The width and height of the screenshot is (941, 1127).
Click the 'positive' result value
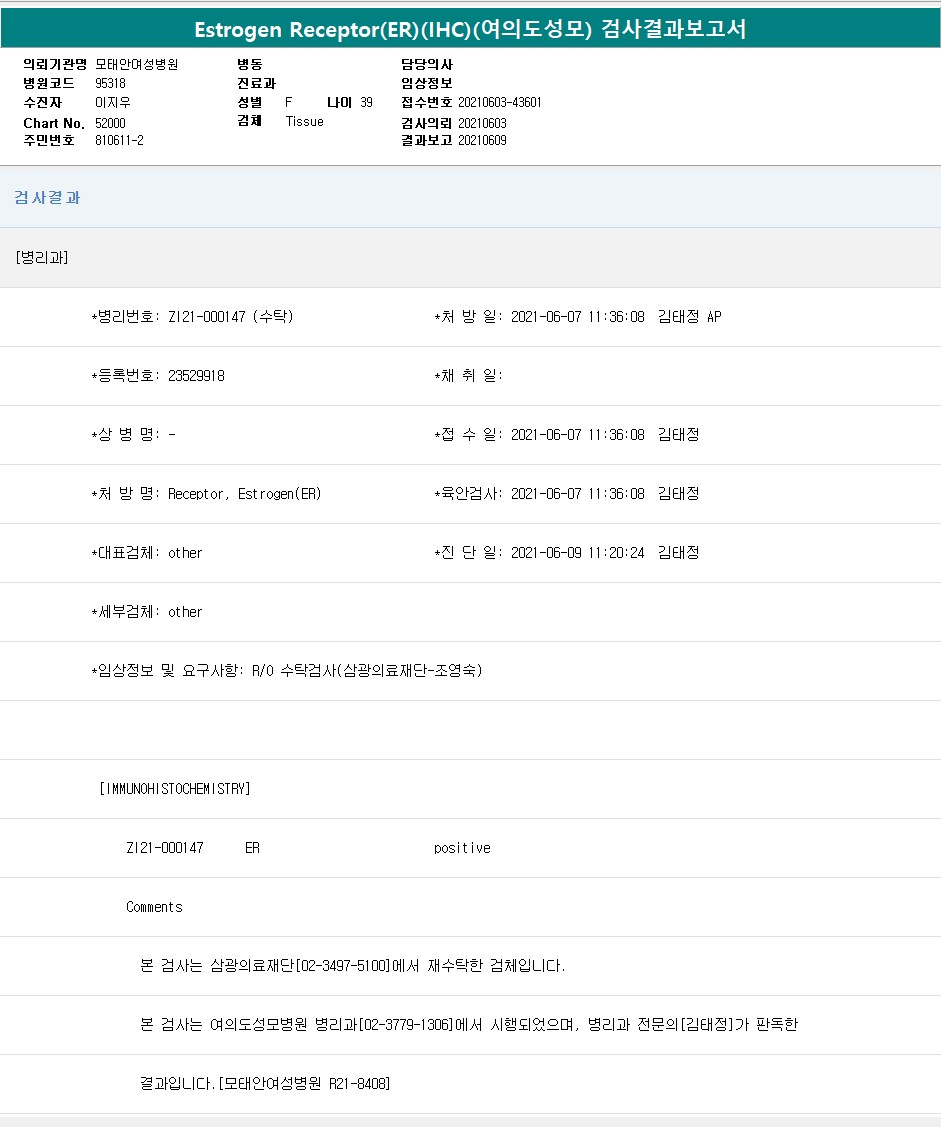pos(462,848)
